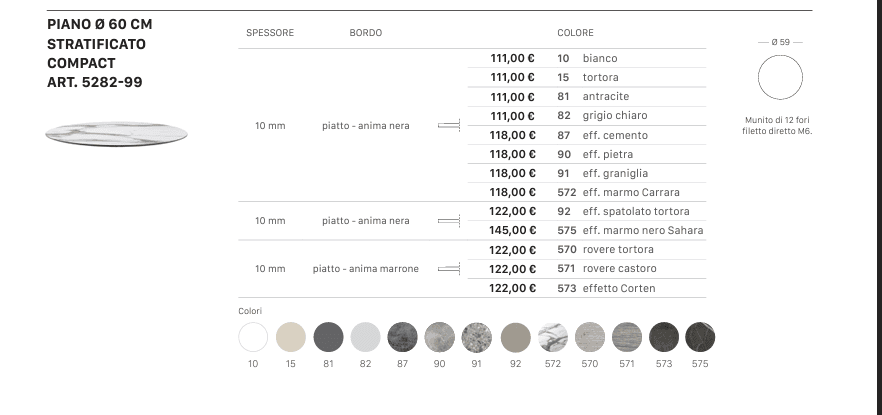Click the 'ART. 5282-99' article heading
Image resolution: width=882 pixels, height=415 pixels.
(95, 82)
